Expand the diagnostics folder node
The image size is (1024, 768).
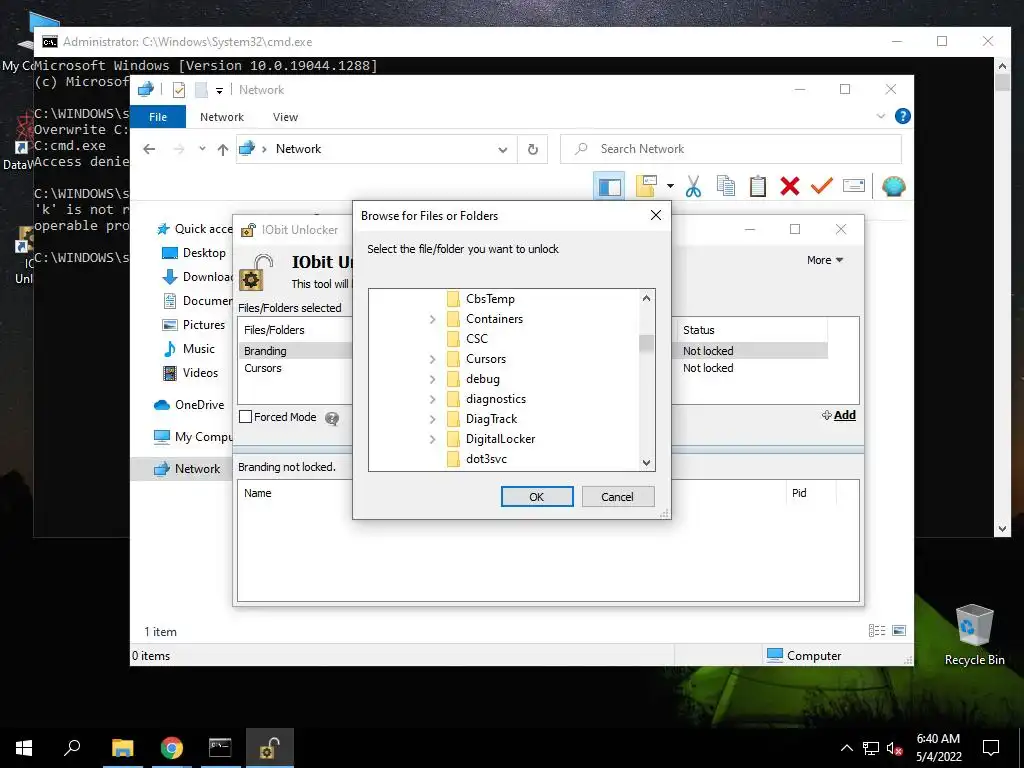(432, 399)
